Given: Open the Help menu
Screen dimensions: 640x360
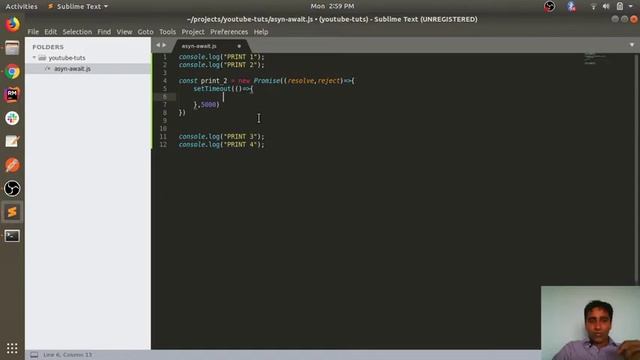Looking at the screenshot, I should [x=261, y=32].
